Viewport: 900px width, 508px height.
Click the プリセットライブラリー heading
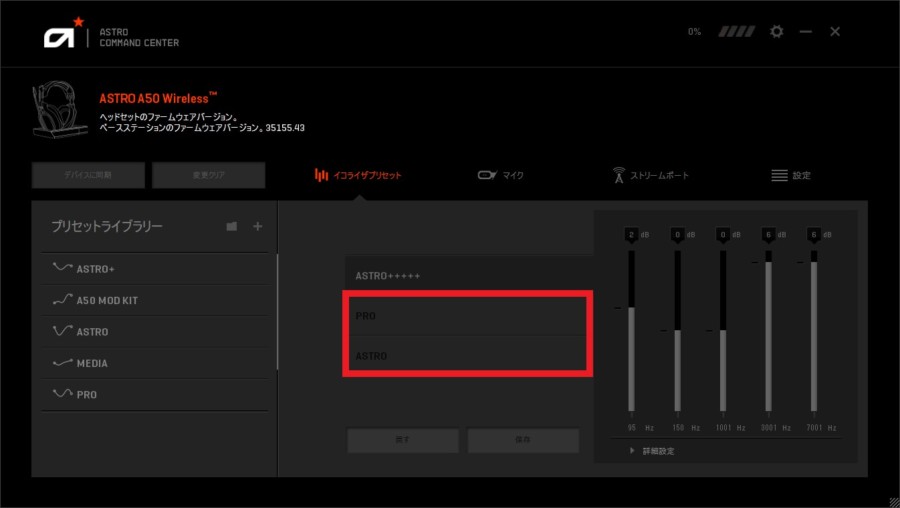[x=107, y=226]
